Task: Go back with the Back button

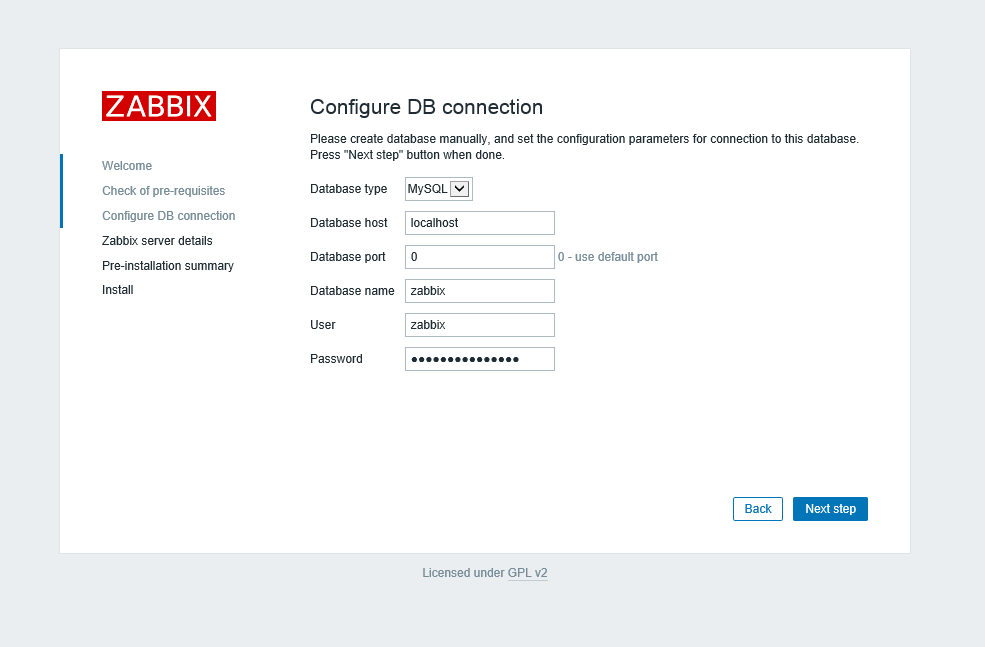Action: [758, 509]
